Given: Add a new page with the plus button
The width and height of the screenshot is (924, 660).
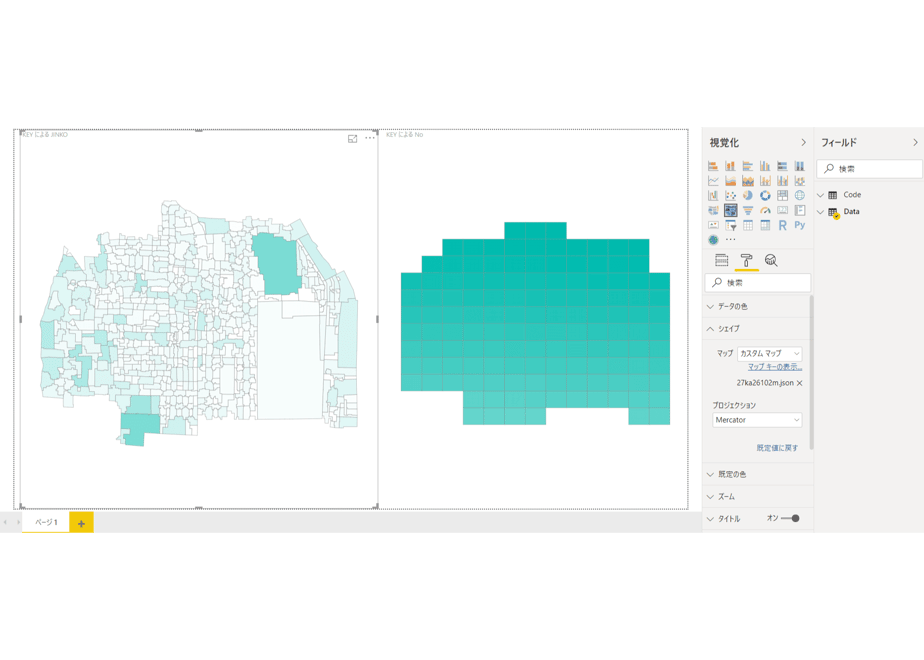Looking at the screenshot, I should click(x=81, y=523).
